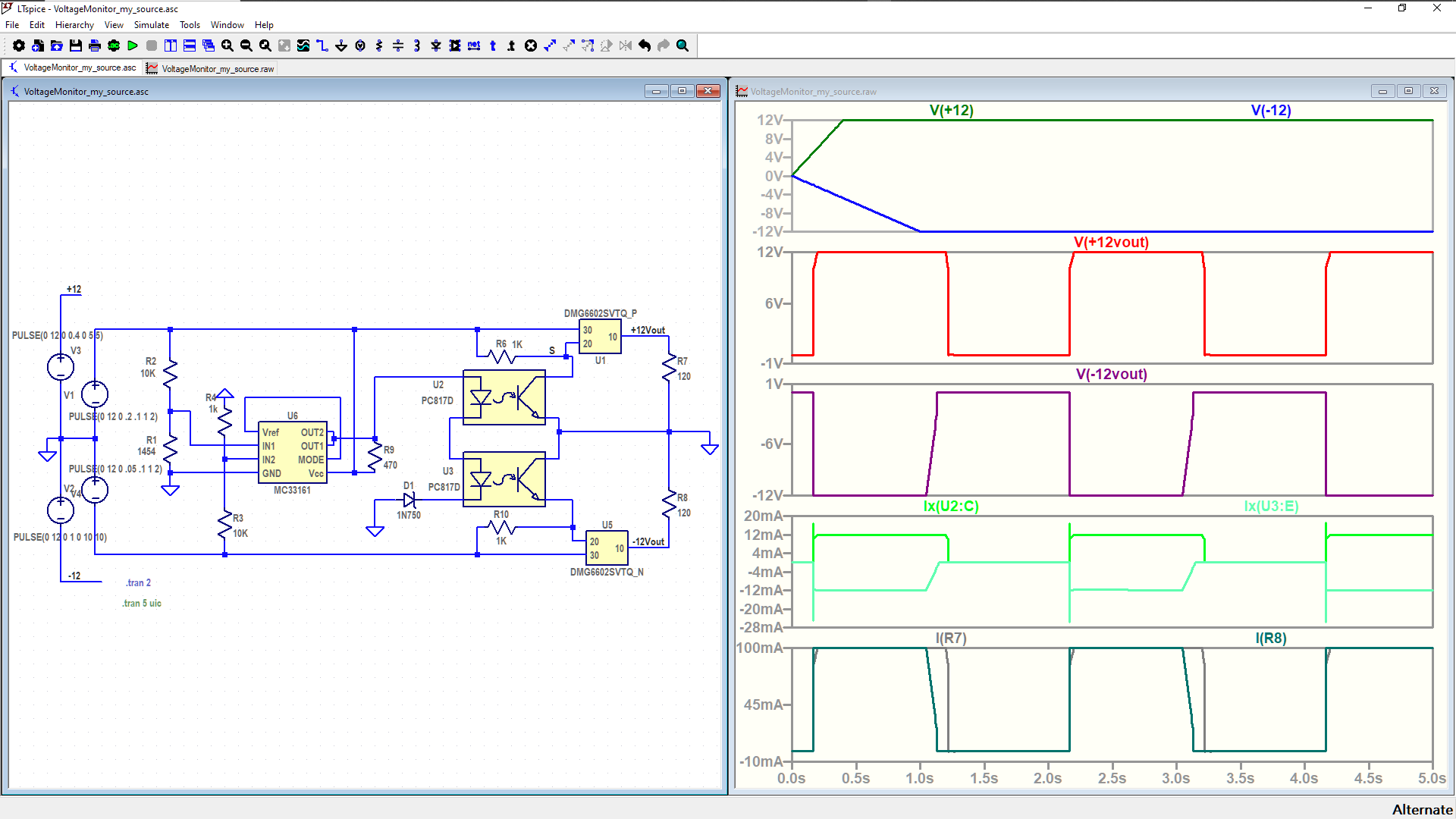The image size is (1456, 819).
Task: Click the Search magnifier icon in toolbar
Action: tap(682, 45)
